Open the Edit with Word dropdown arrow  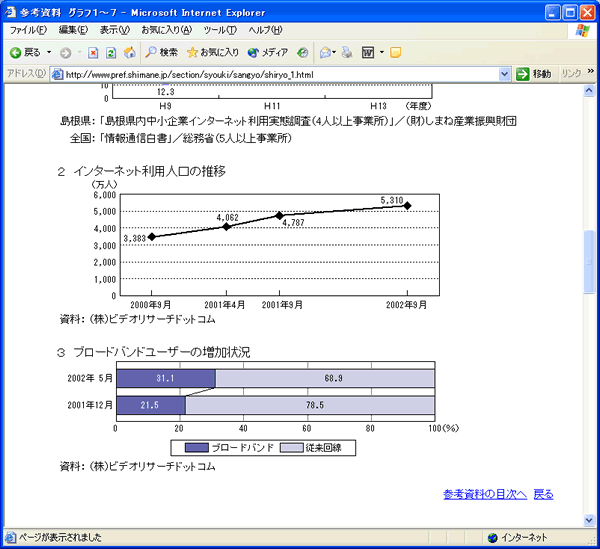(382, 52)
